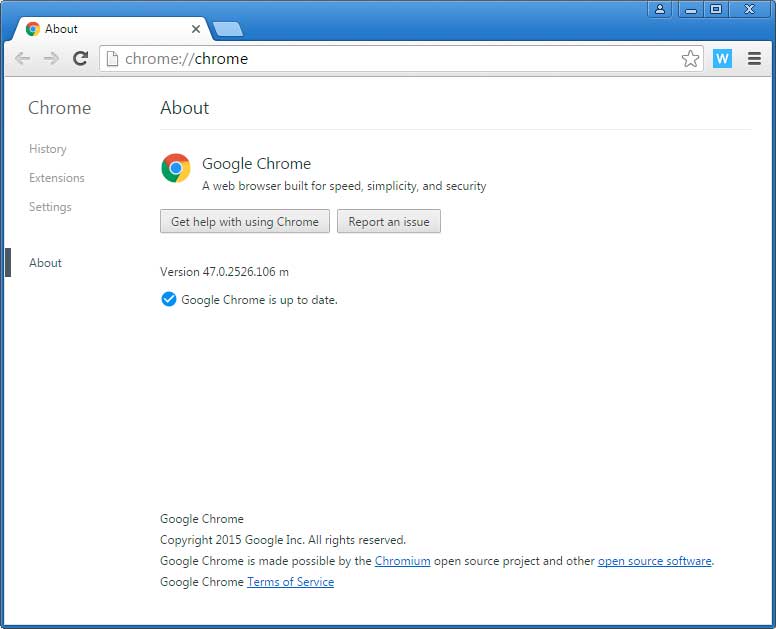Open the Terms of Service link
Viewport: 776px width, 629px height.
tap(291, 582)
